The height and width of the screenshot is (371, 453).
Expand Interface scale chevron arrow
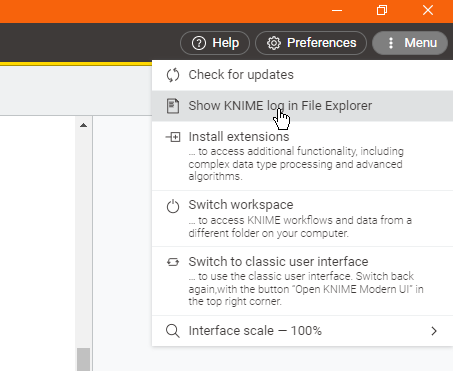coord(434,331)
